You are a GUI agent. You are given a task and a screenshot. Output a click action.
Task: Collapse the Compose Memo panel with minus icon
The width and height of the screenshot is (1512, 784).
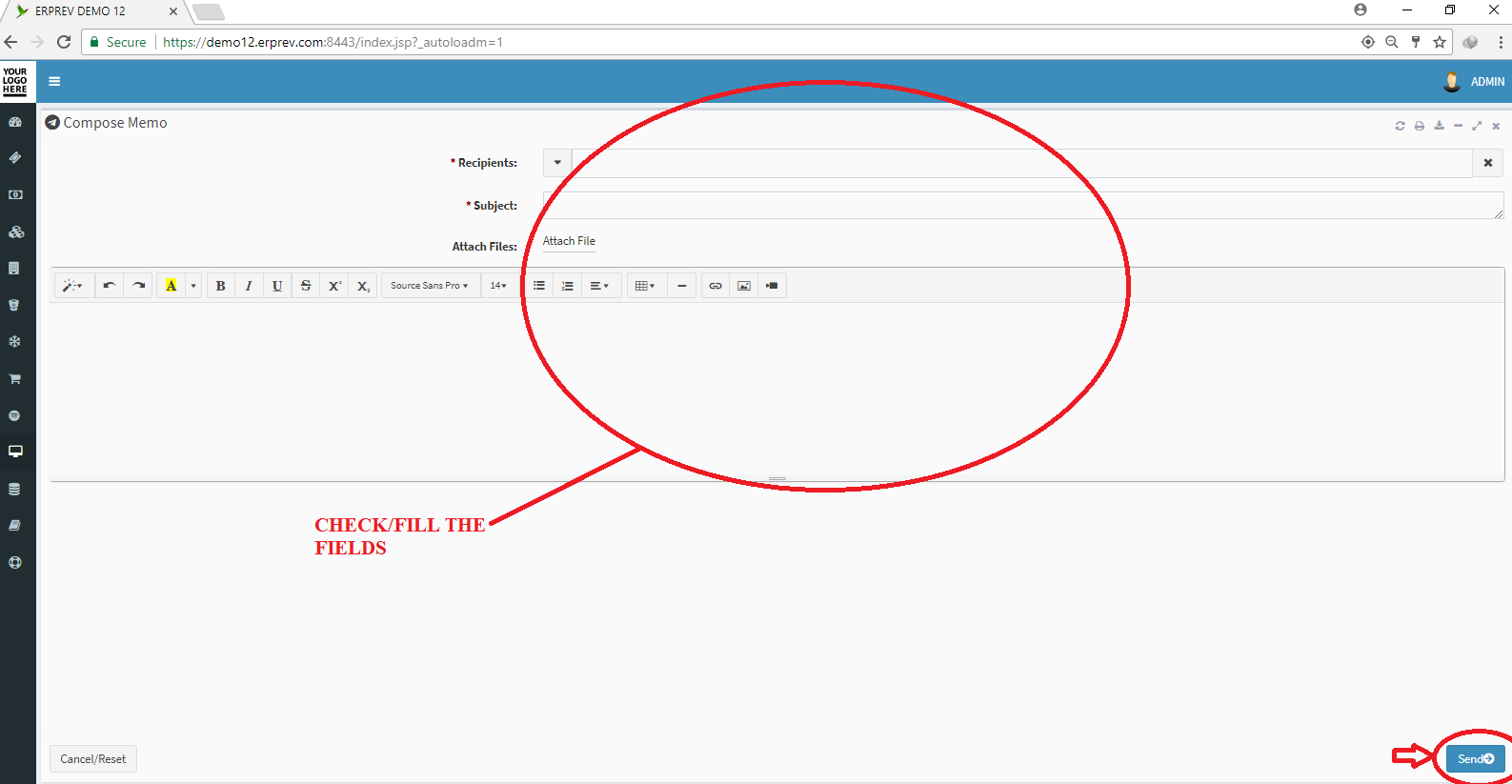click(x=1458, y=126)
